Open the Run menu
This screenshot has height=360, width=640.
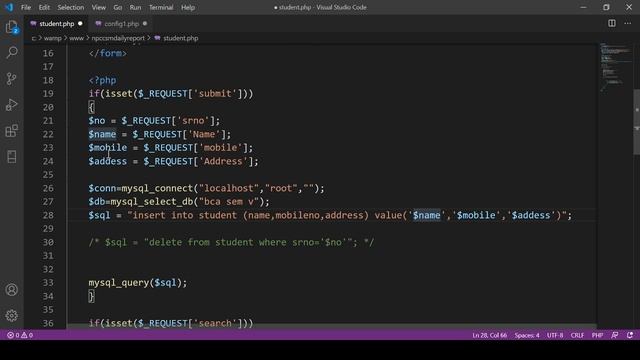click(x=135, y=7)
